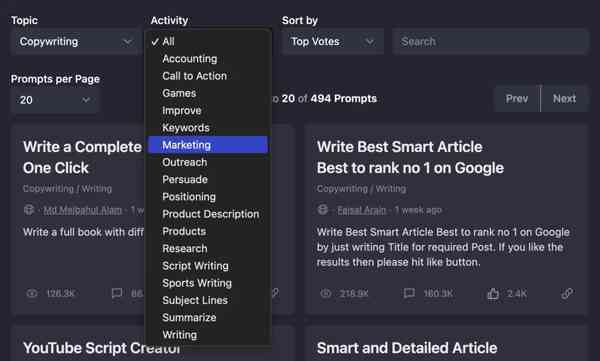Open the Topic dropdown showing Copywriting
This screenshot has height=361, width=600.
[x=75, y=41]
